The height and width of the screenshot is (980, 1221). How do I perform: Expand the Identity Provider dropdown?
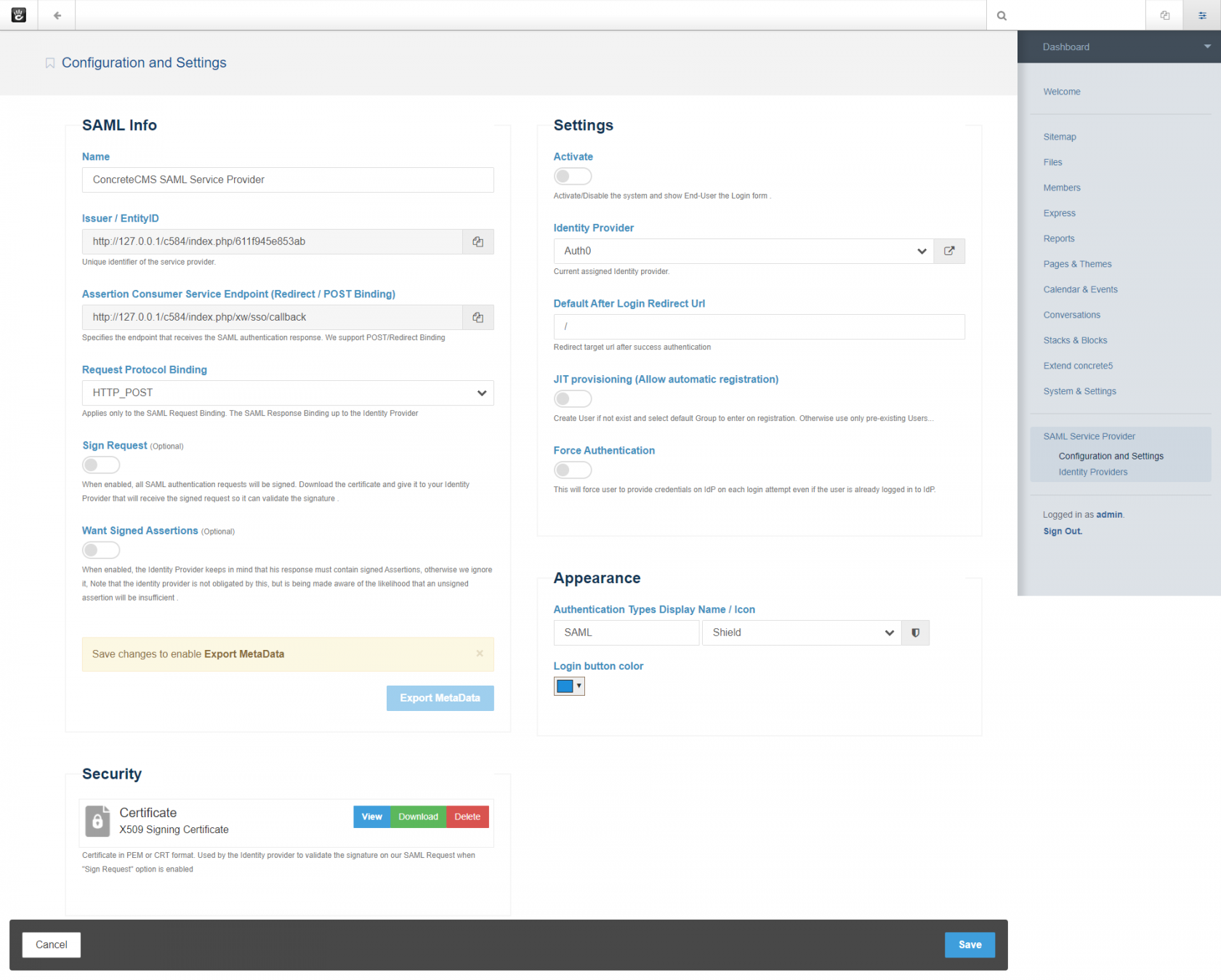pos(743,251)
